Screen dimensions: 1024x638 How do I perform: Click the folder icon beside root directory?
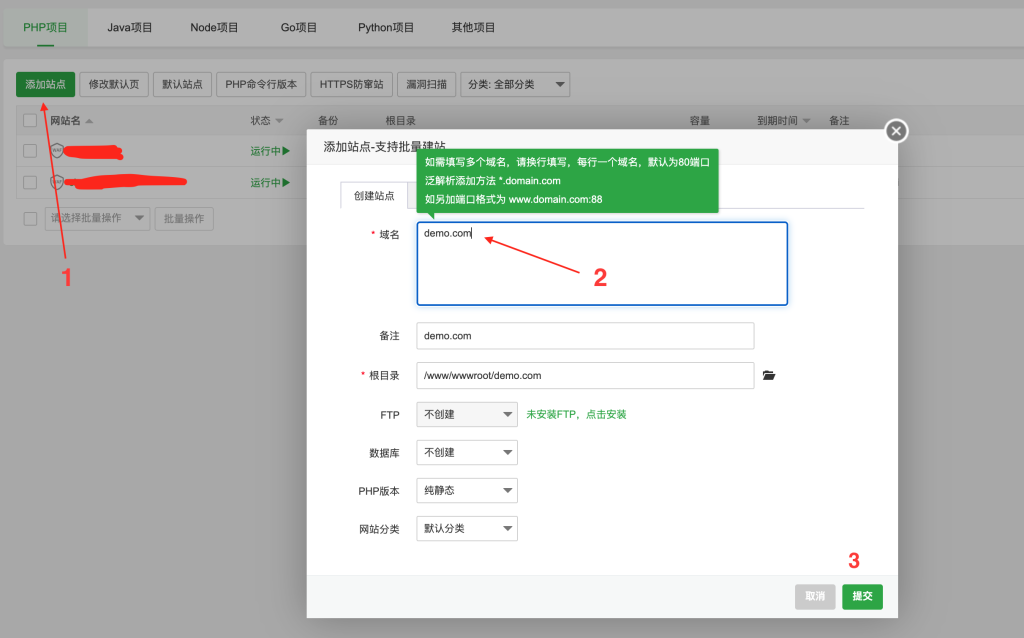click(768, 376)
